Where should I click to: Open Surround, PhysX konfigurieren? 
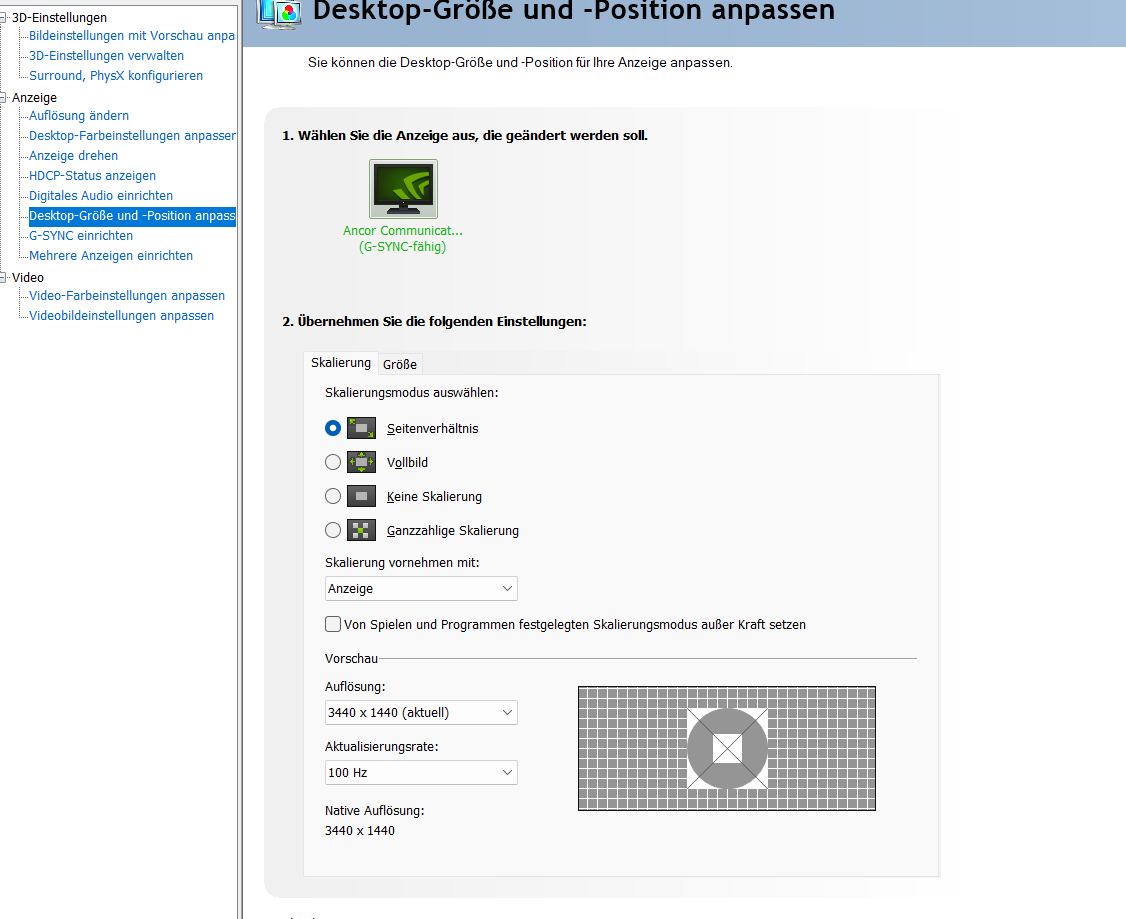pos(116,75)
